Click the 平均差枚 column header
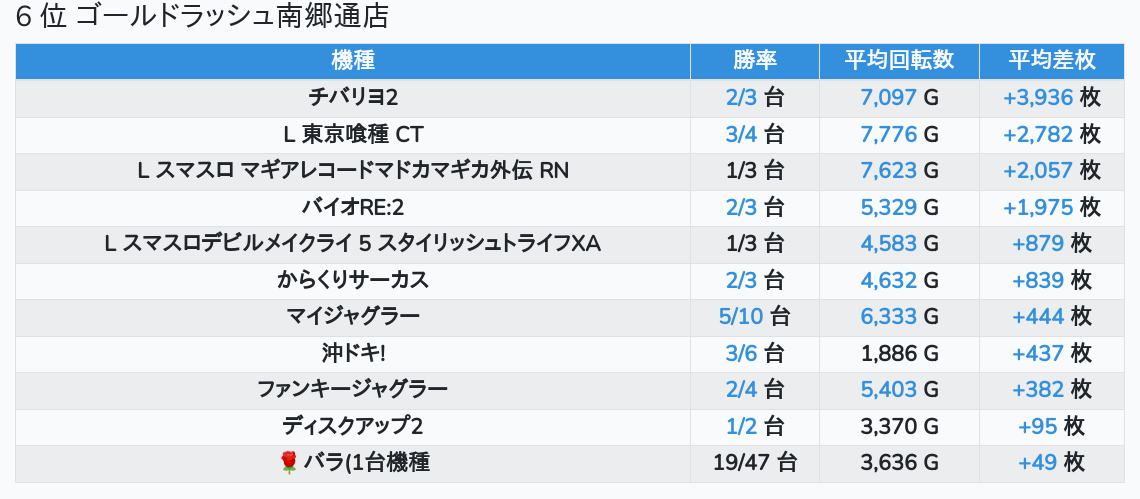 (1051, 60)
